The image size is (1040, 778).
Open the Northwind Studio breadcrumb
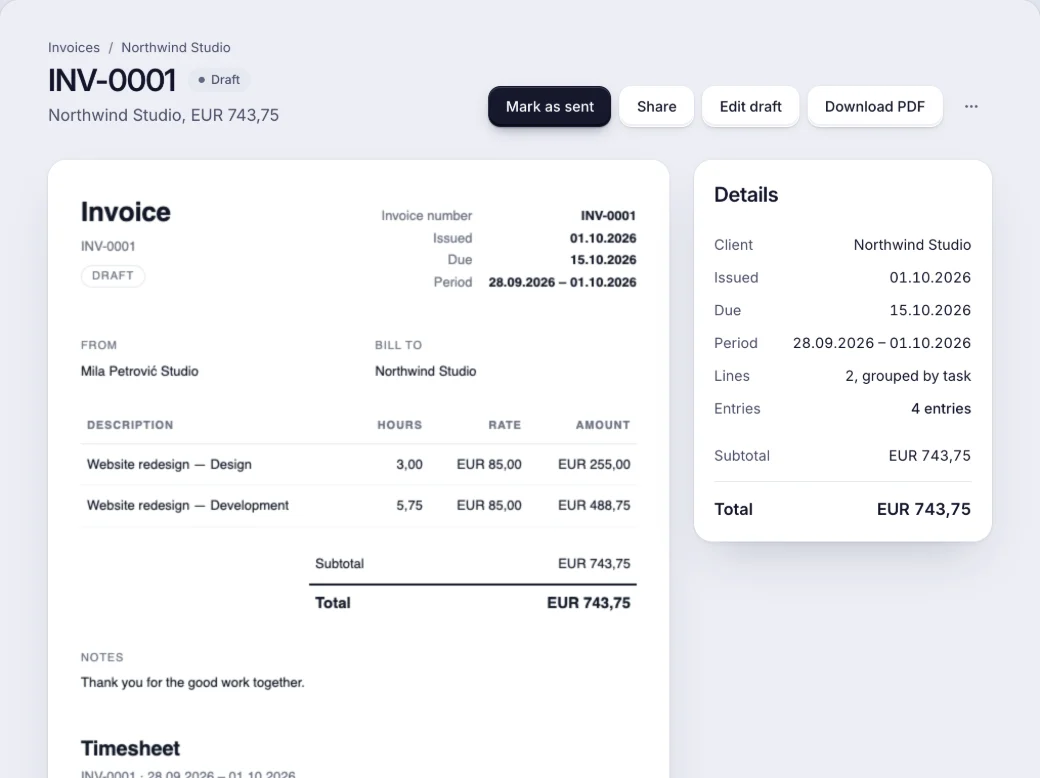pyautogui.click(x=176, y=48)
